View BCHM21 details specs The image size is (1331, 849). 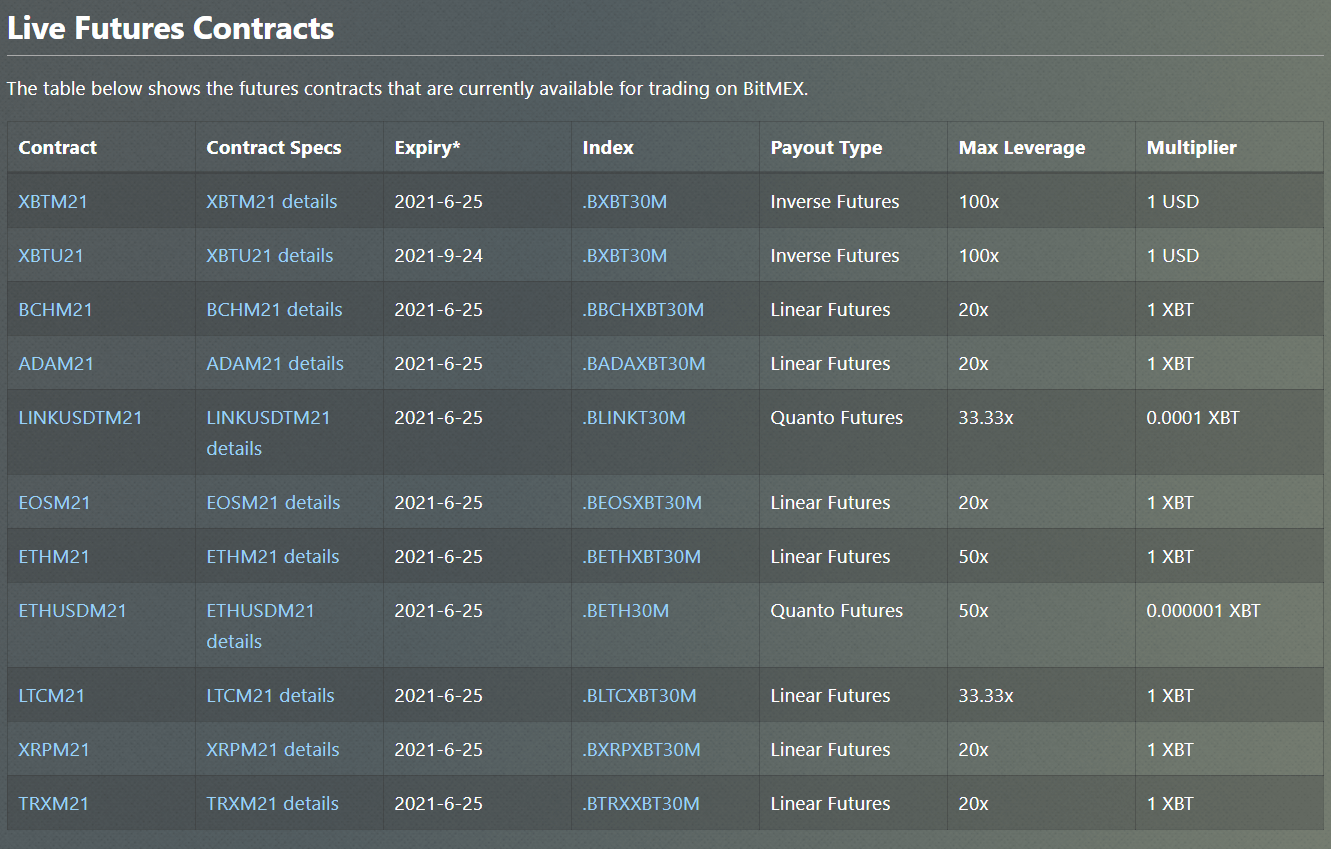point(274,310)
